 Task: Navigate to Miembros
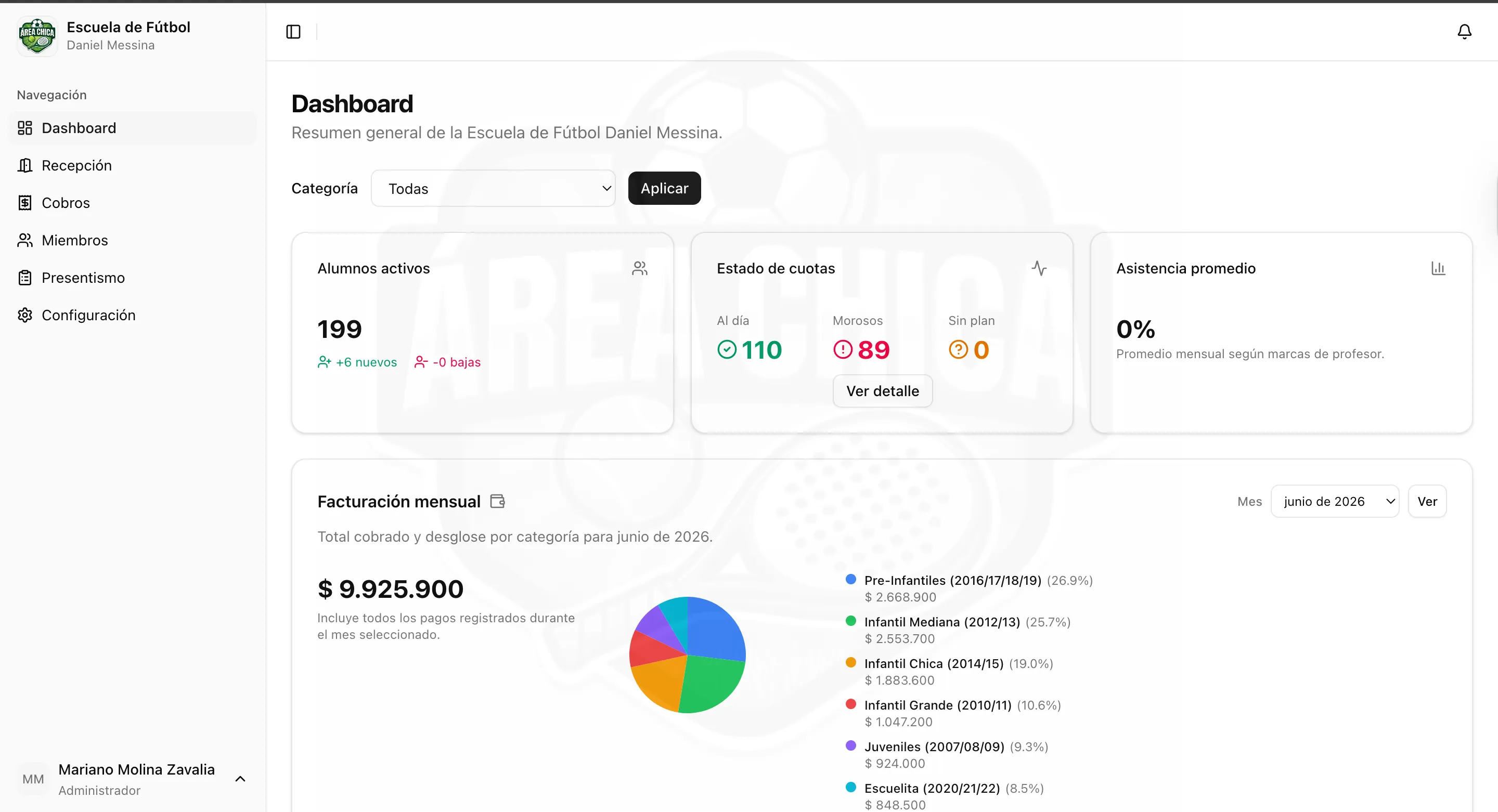[133, 240]
